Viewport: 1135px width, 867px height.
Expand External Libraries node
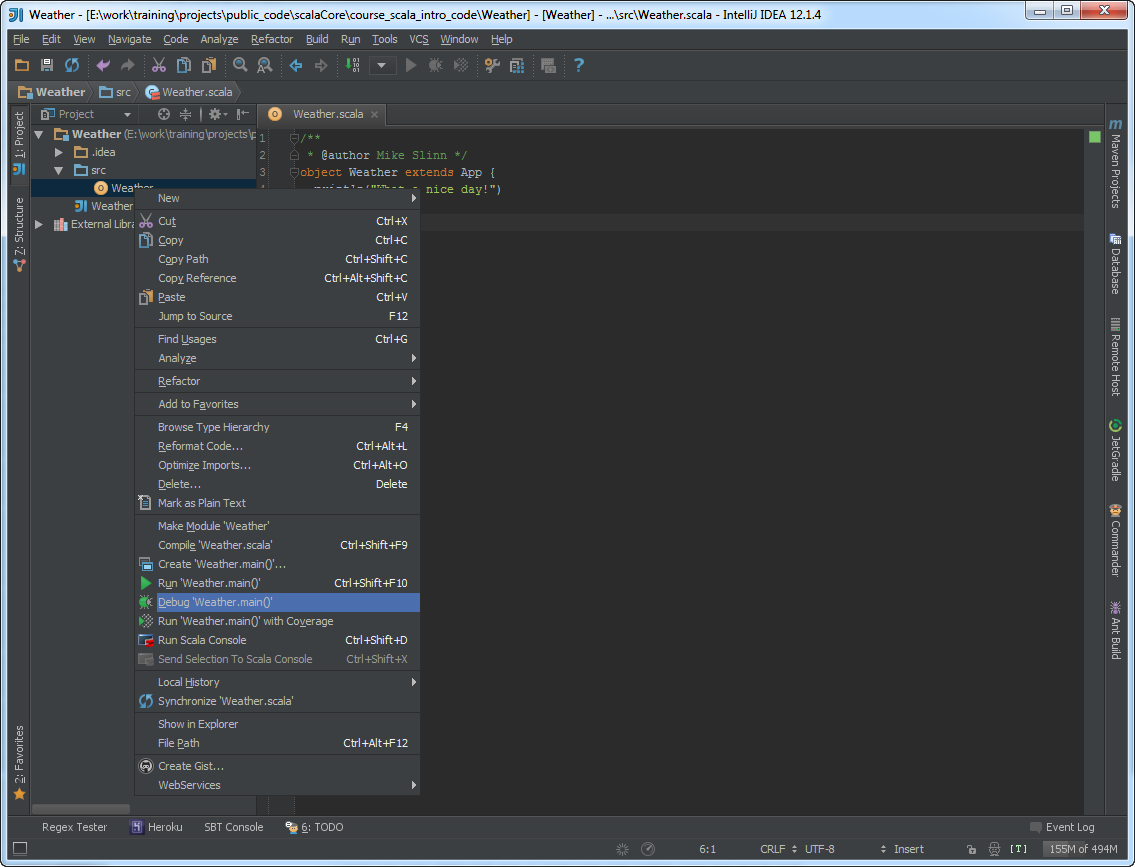click(39, 224)
